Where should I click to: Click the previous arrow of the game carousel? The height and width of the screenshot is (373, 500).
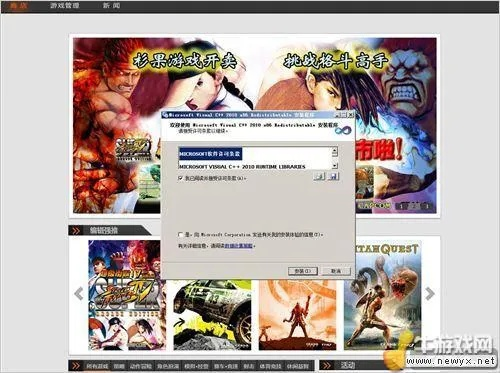(x=79, y=294)
